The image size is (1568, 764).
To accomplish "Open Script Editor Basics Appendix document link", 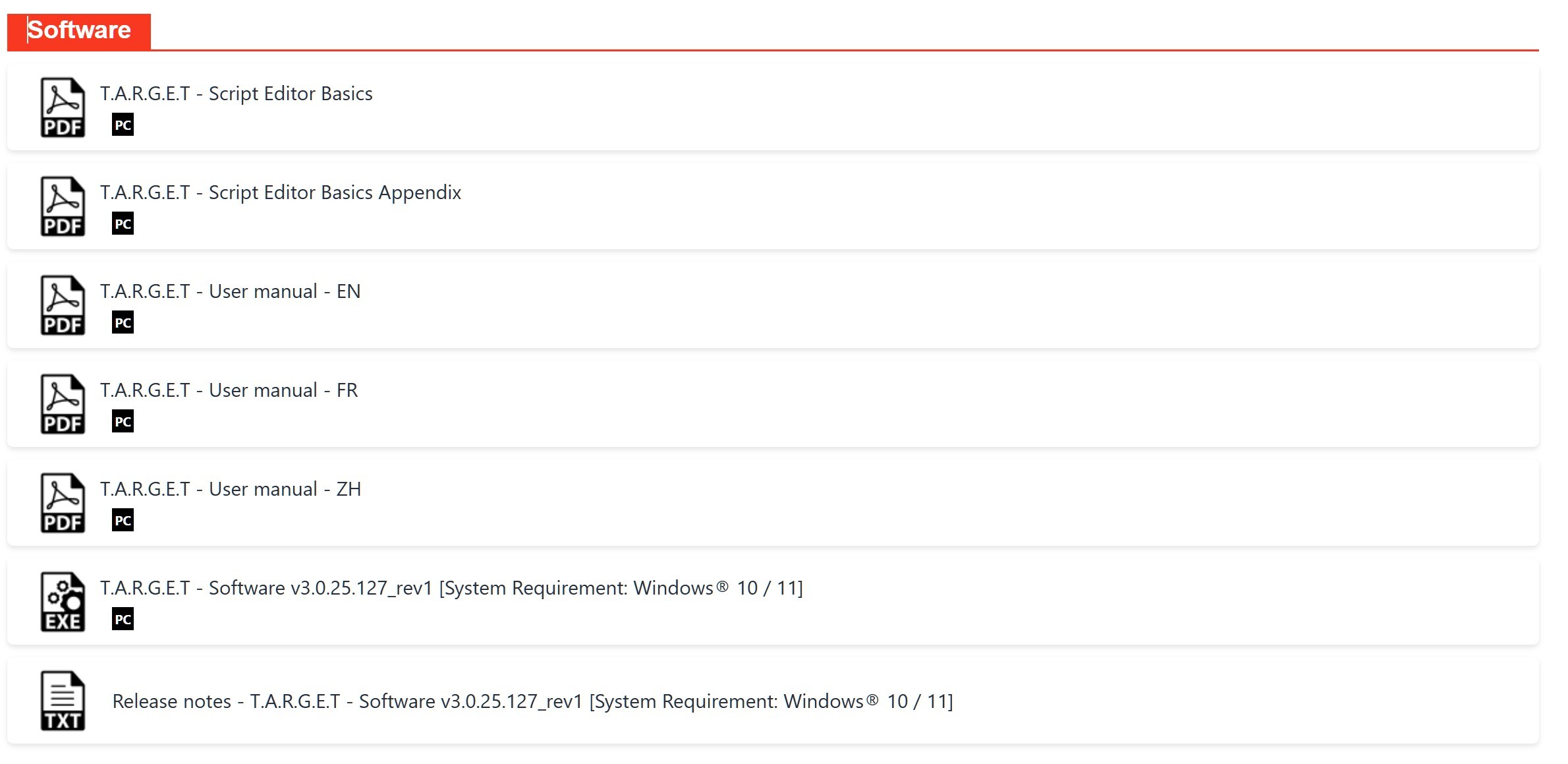I will (280, 192).
